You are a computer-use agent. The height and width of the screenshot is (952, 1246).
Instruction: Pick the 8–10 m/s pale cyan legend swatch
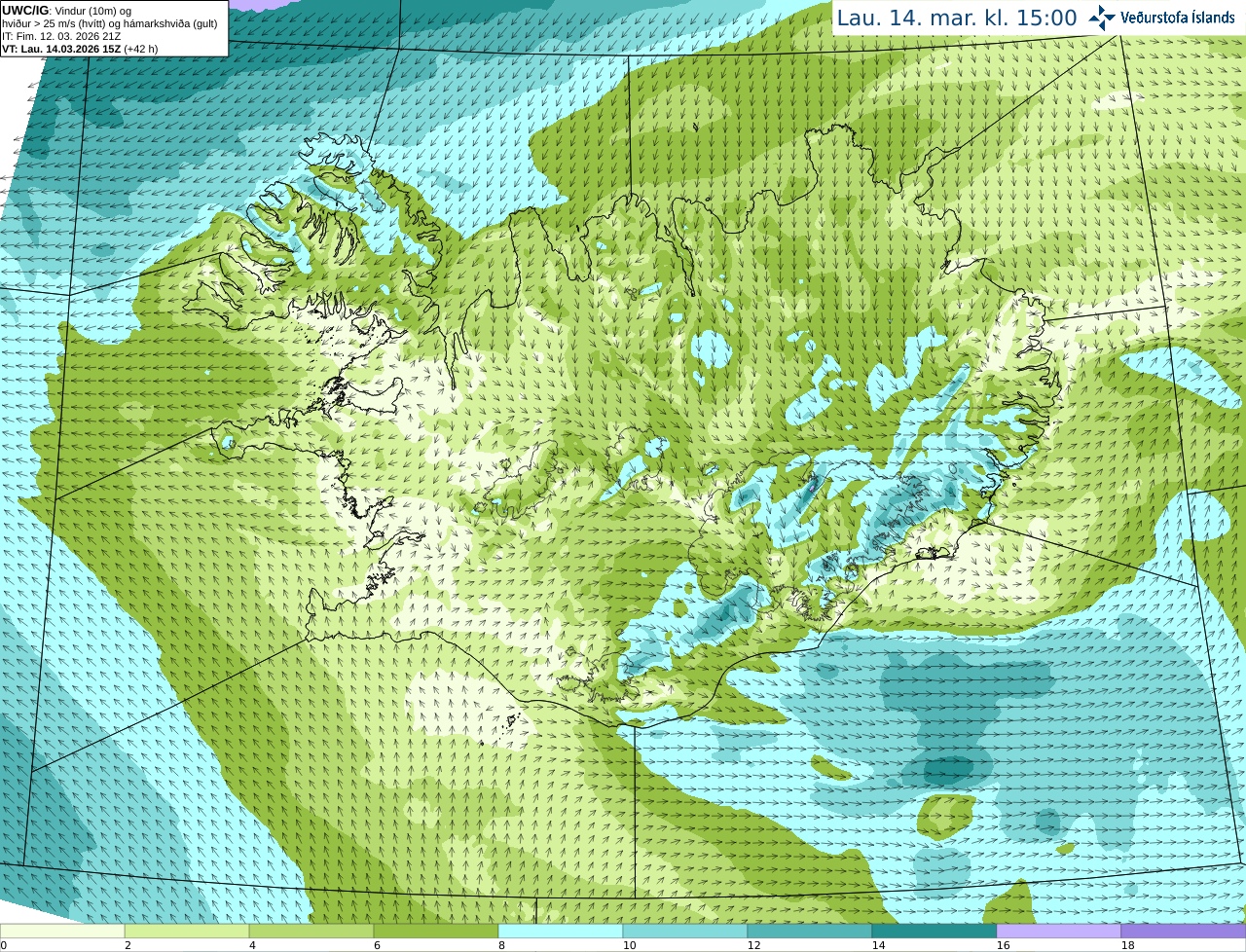[x=561, y=931]
